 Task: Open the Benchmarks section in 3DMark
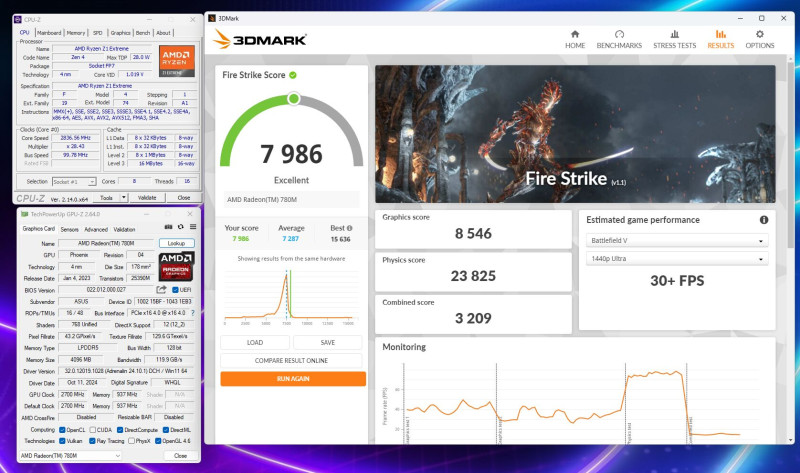619,39
